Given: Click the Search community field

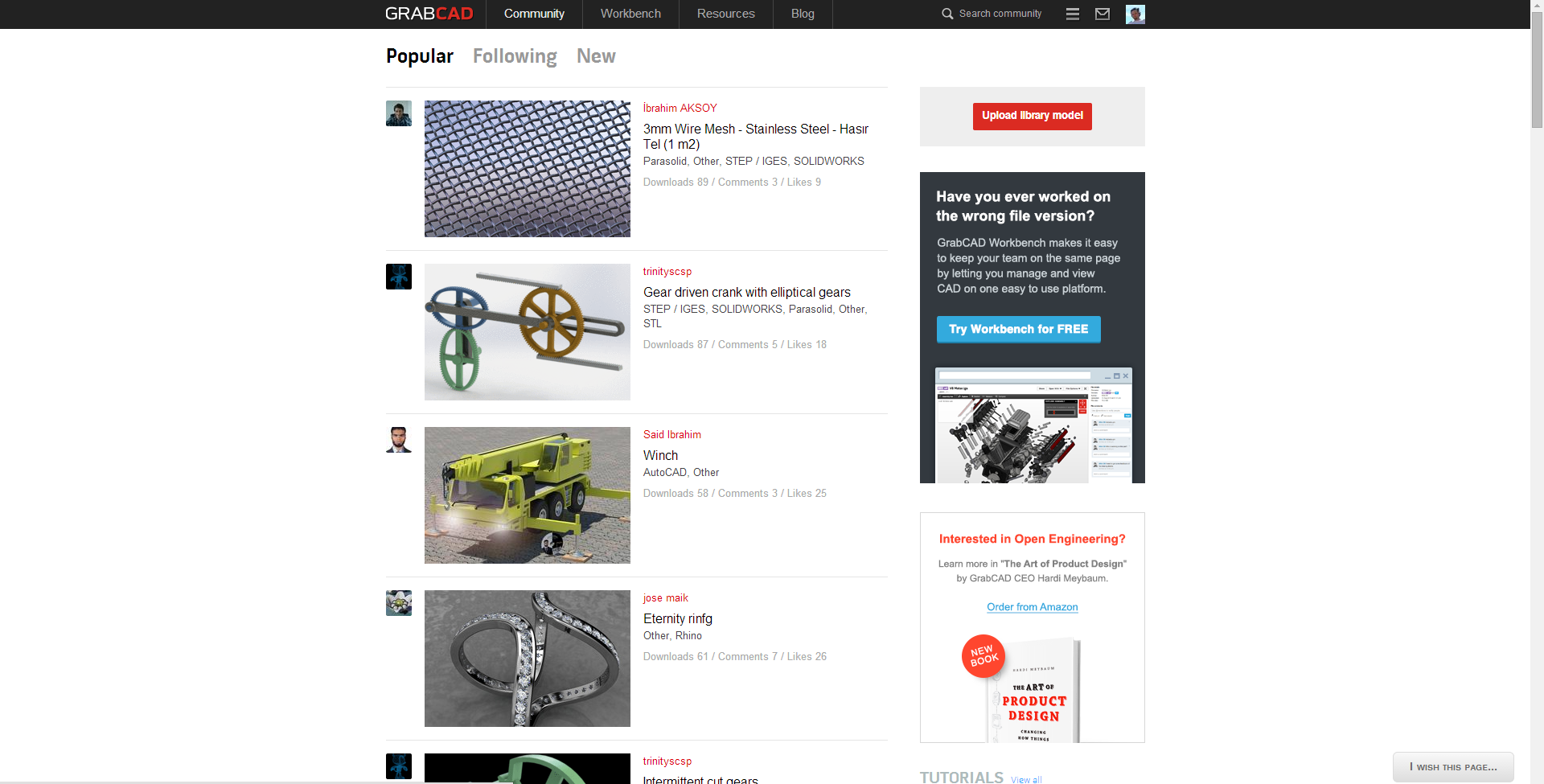Looking at the screenshot, I should (x=1000, y=14).
